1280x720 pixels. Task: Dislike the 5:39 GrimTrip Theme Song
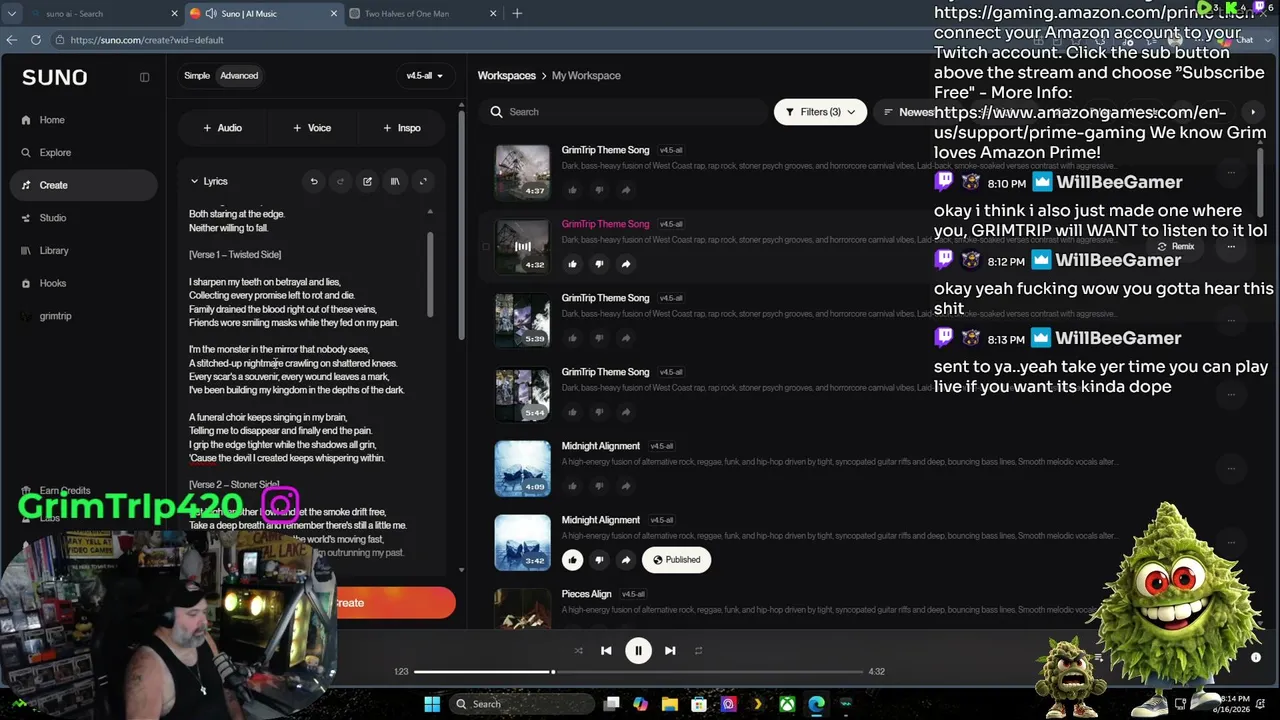point(599,338)
